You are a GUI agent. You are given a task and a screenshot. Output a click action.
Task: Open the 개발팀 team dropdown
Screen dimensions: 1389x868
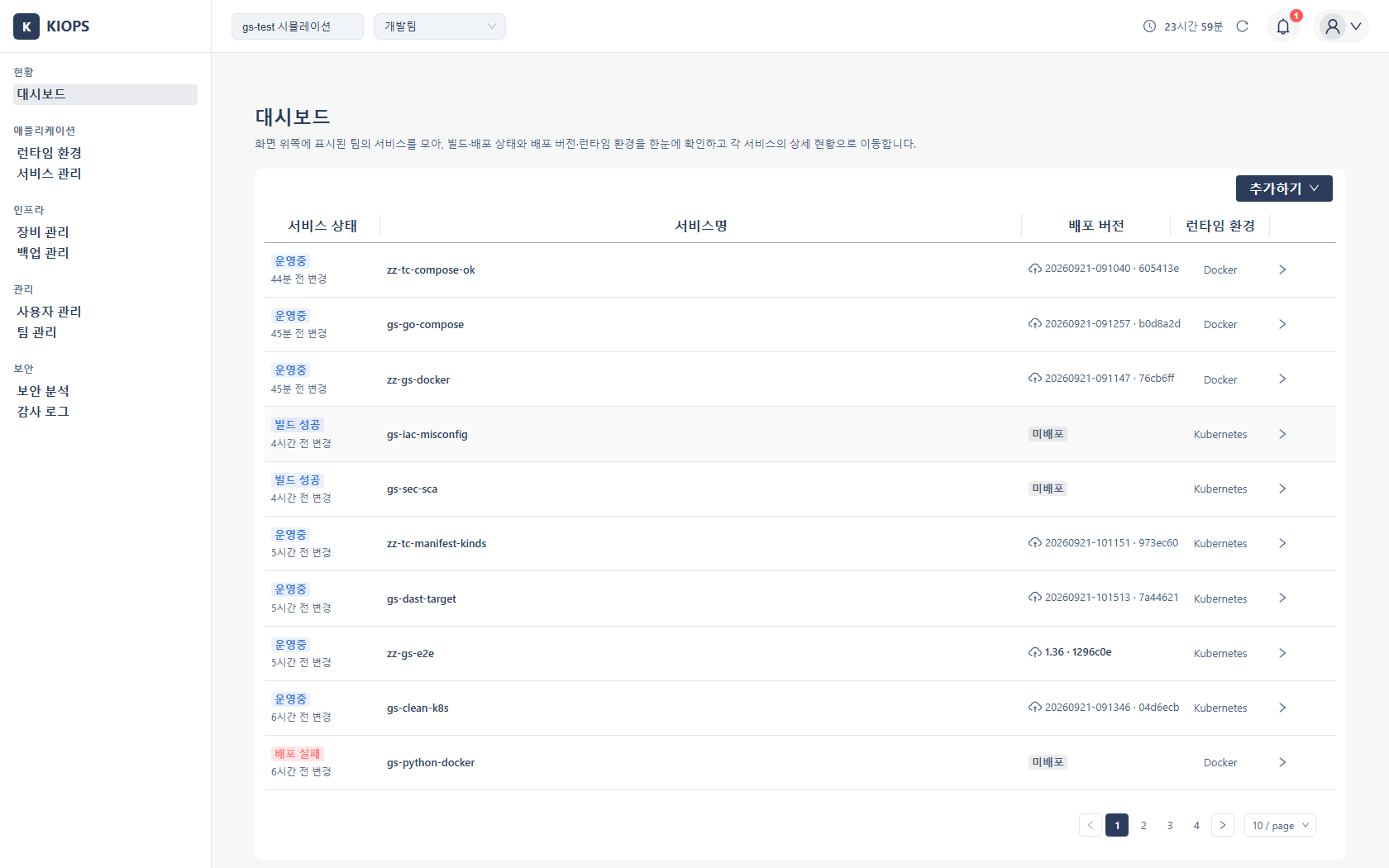(x=440, y=26)
